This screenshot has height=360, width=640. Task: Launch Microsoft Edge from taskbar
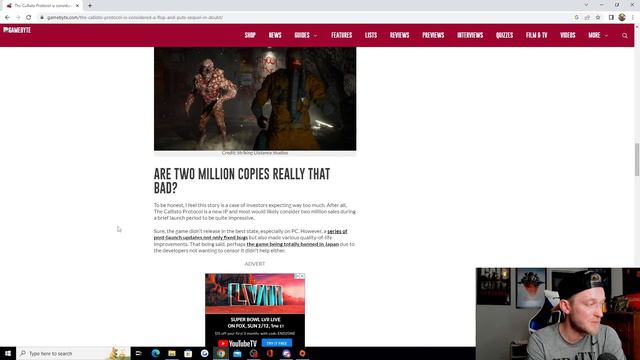(156, 353)
